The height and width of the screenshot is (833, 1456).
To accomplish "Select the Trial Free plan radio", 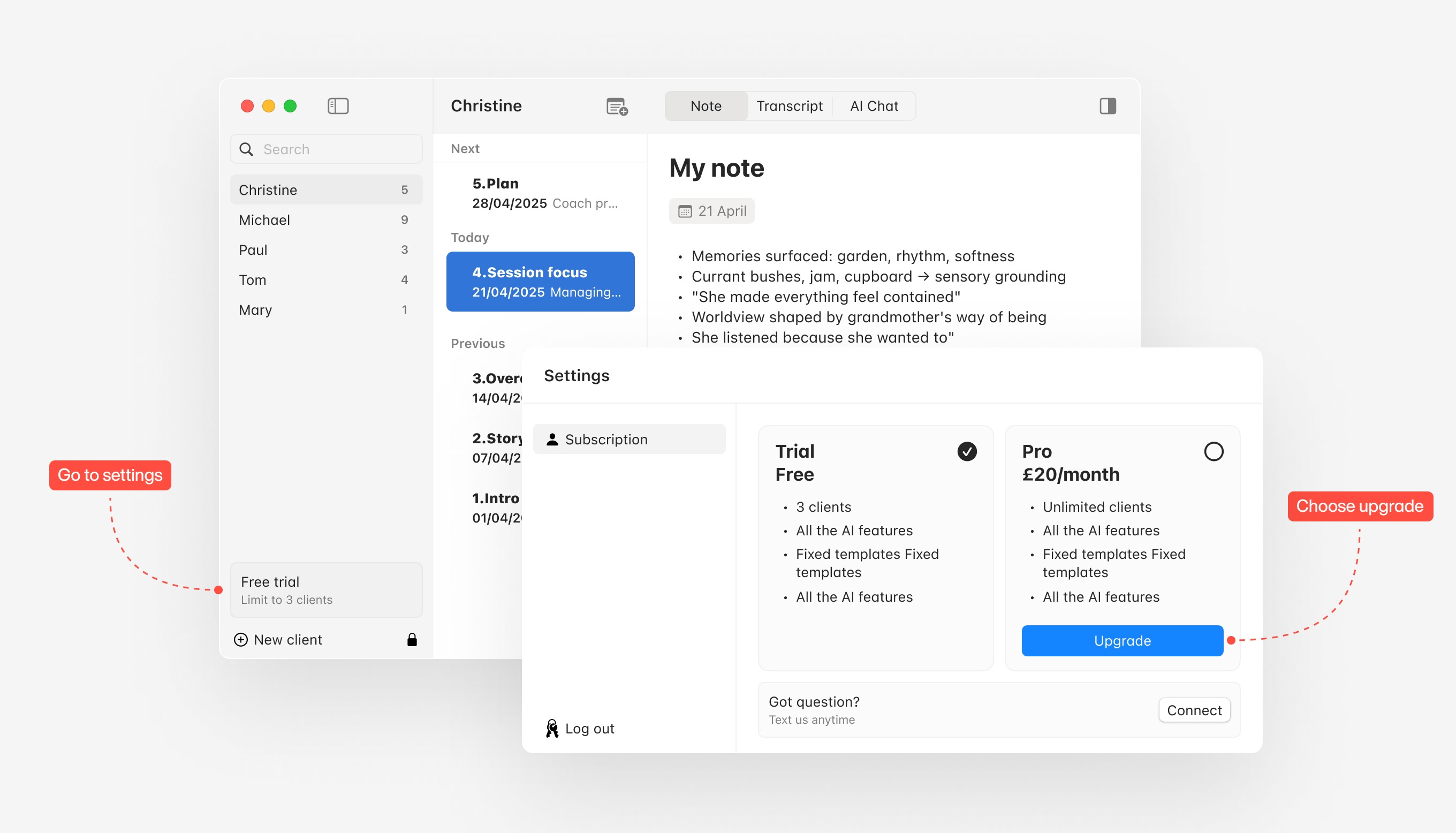I will [x=966, y=451].
